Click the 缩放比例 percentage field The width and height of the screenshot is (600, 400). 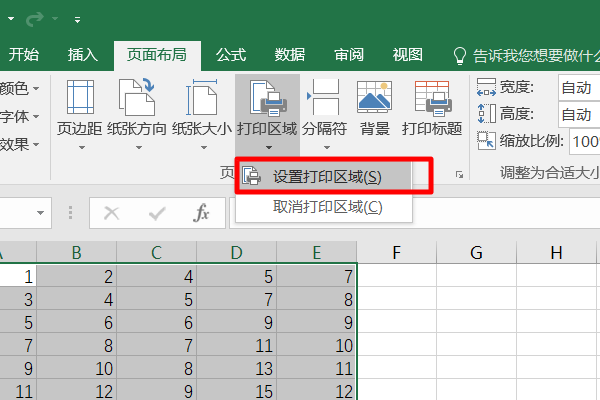584,142
